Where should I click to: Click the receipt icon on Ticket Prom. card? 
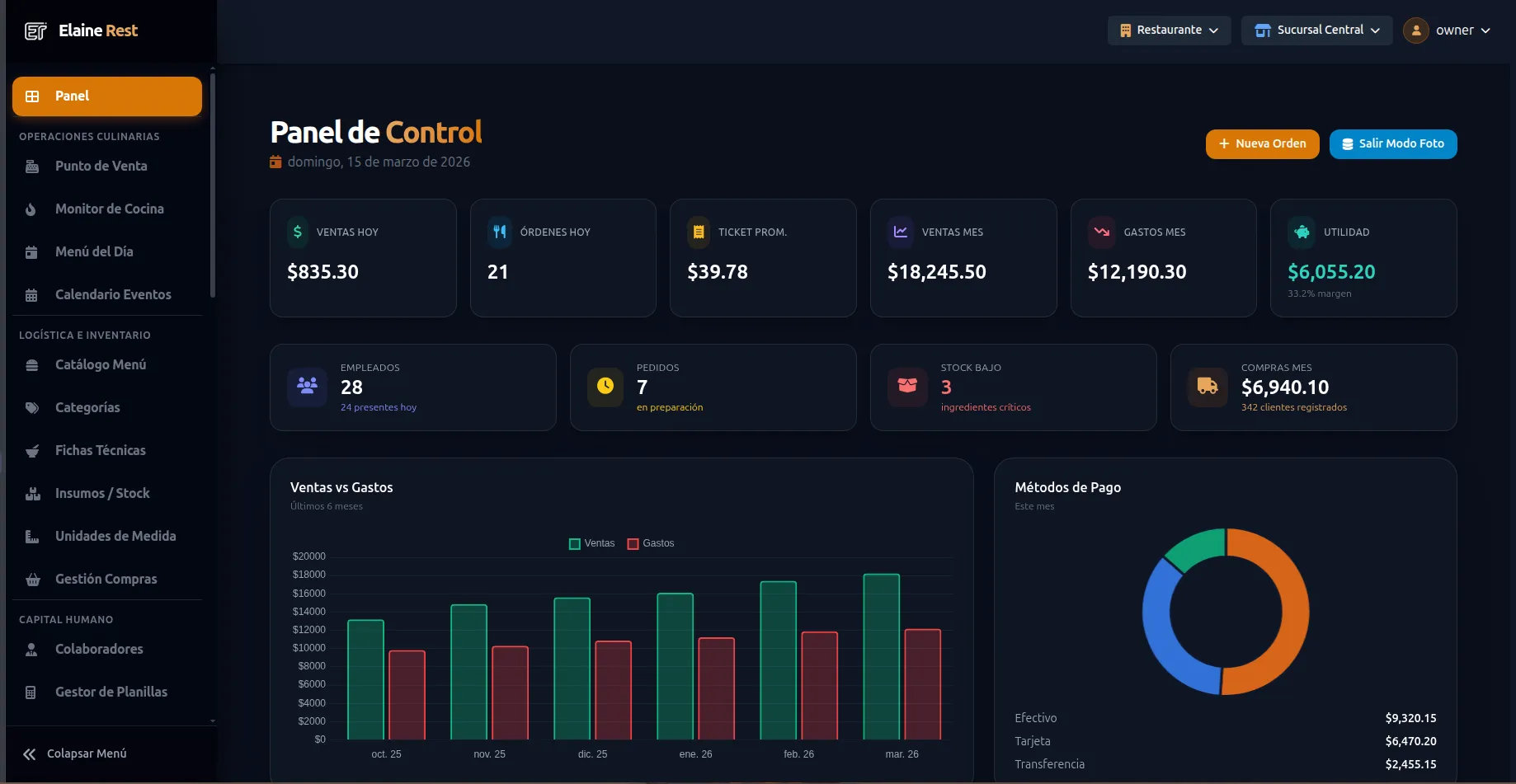pyautogui.click(x=699, y=232)
